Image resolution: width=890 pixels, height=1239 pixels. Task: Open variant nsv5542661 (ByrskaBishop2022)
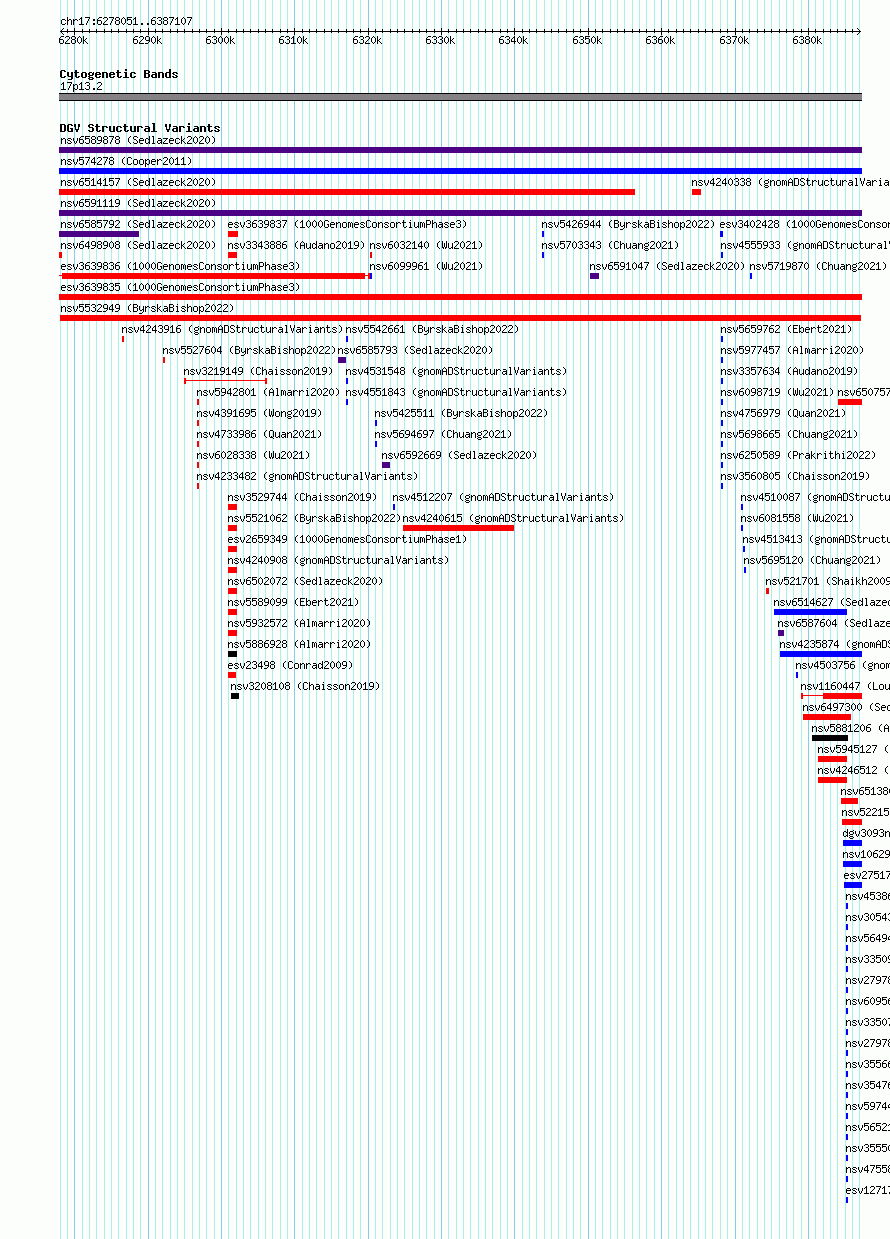432,329
